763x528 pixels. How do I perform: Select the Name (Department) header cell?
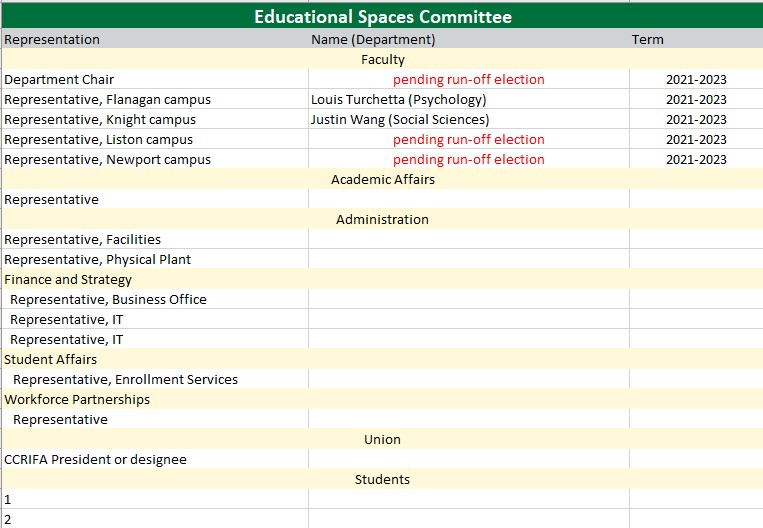373,40
